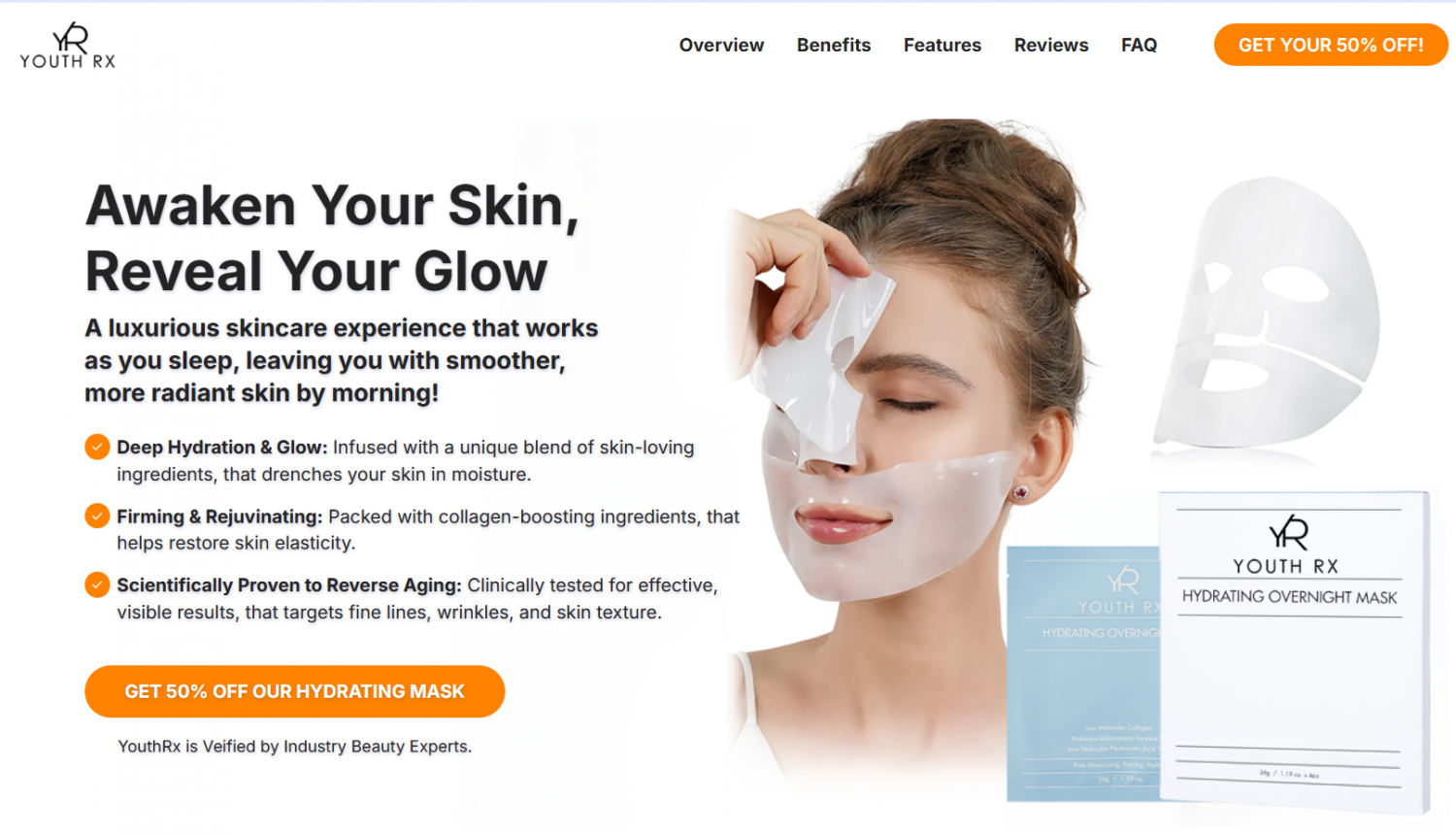Click the luxurious skincare experience subheading

(342, 360)
